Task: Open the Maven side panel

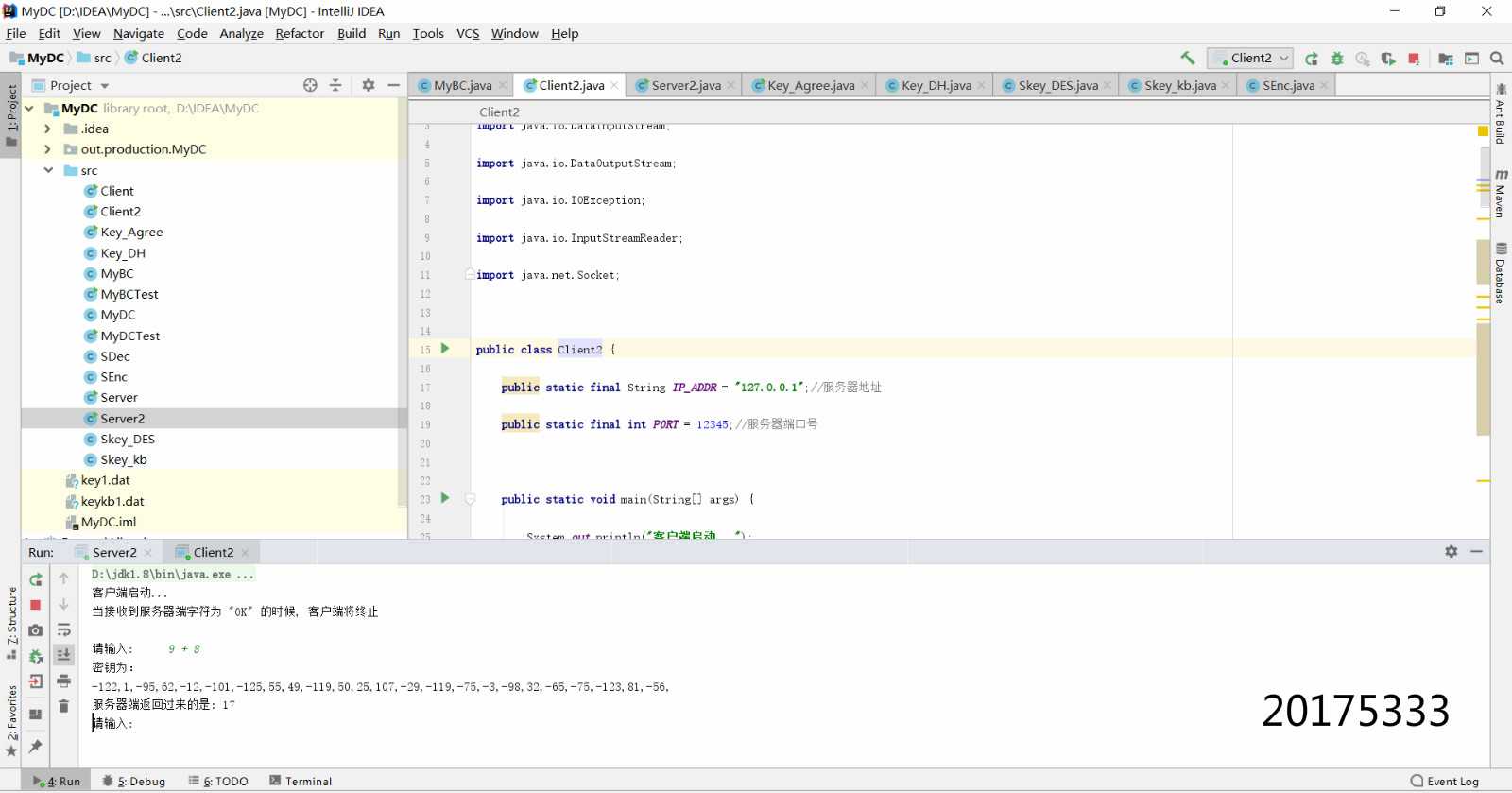Action: pyautogui.click(x=1501, y=193)
